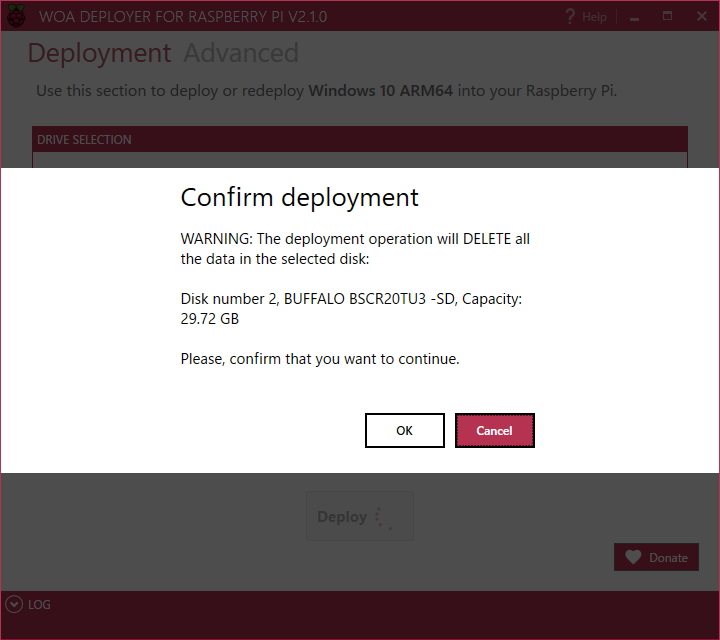Click the Donate button

656,557
